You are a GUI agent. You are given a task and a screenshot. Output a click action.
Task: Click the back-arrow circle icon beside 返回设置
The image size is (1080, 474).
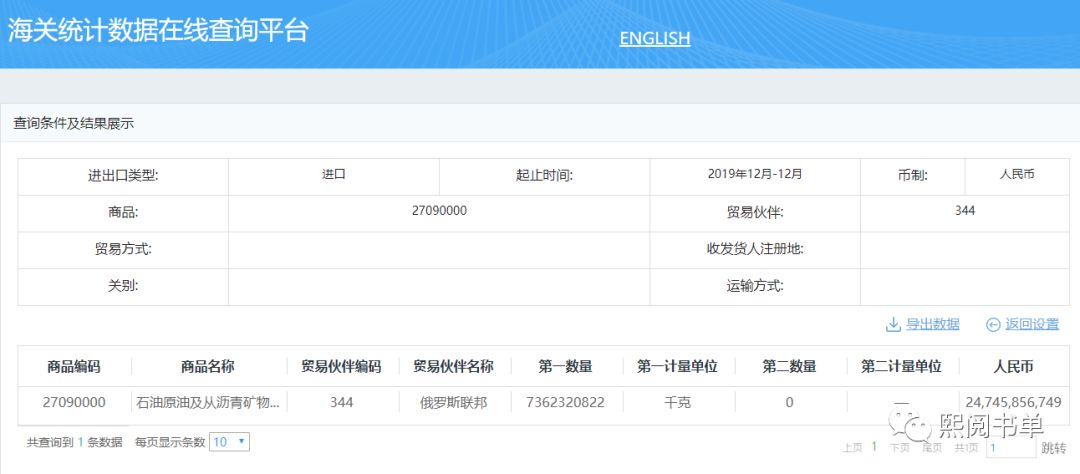point(993,324)
